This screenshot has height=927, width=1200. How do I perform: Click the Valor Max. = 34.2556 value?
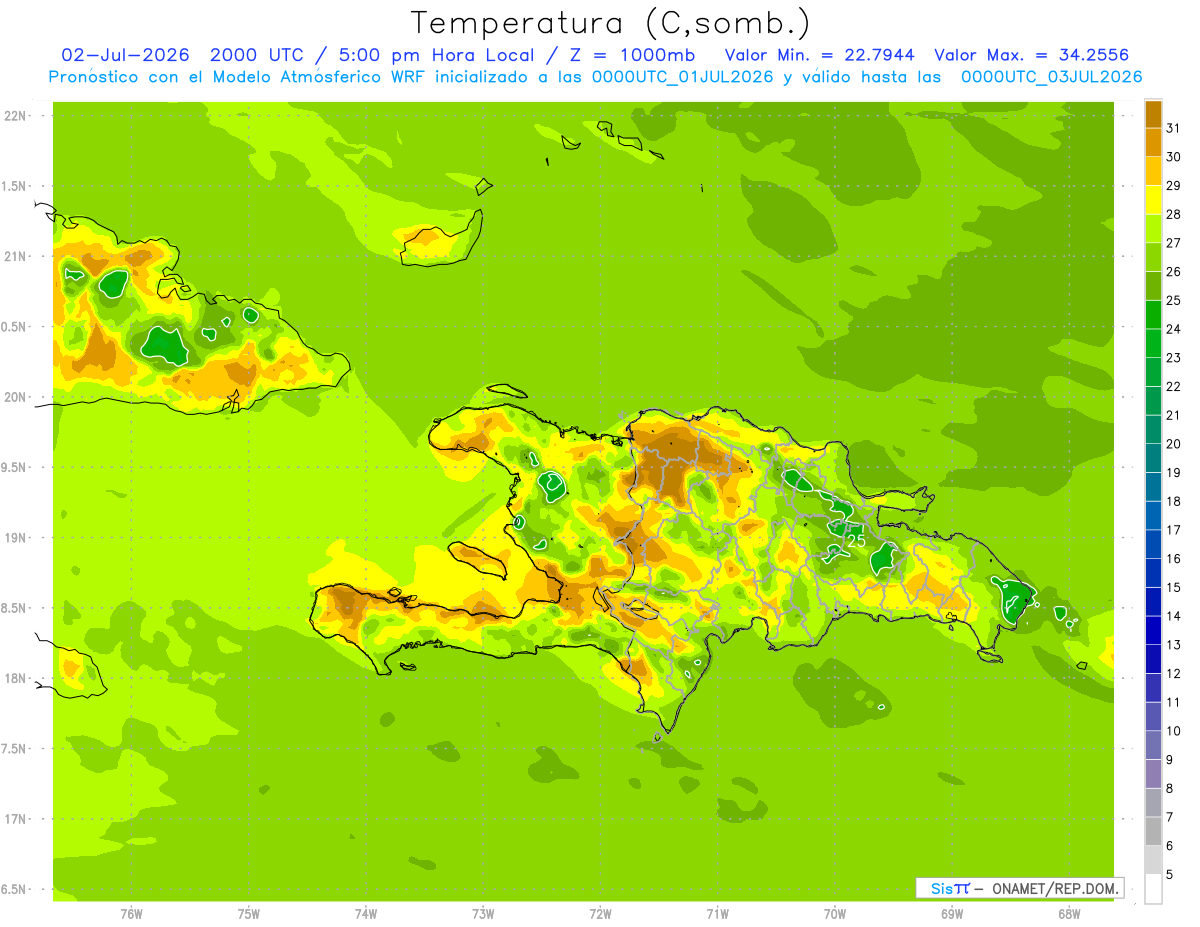(1032, 55)
